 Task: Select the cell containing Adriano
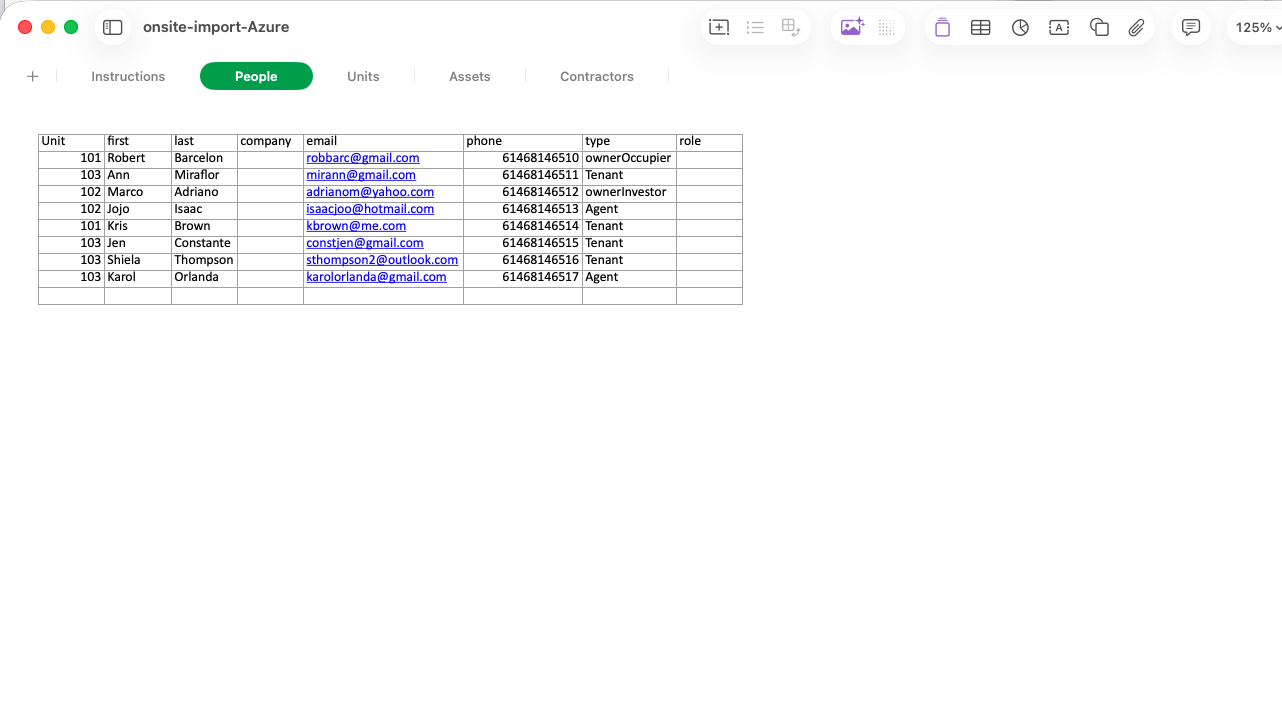(204, 193)
